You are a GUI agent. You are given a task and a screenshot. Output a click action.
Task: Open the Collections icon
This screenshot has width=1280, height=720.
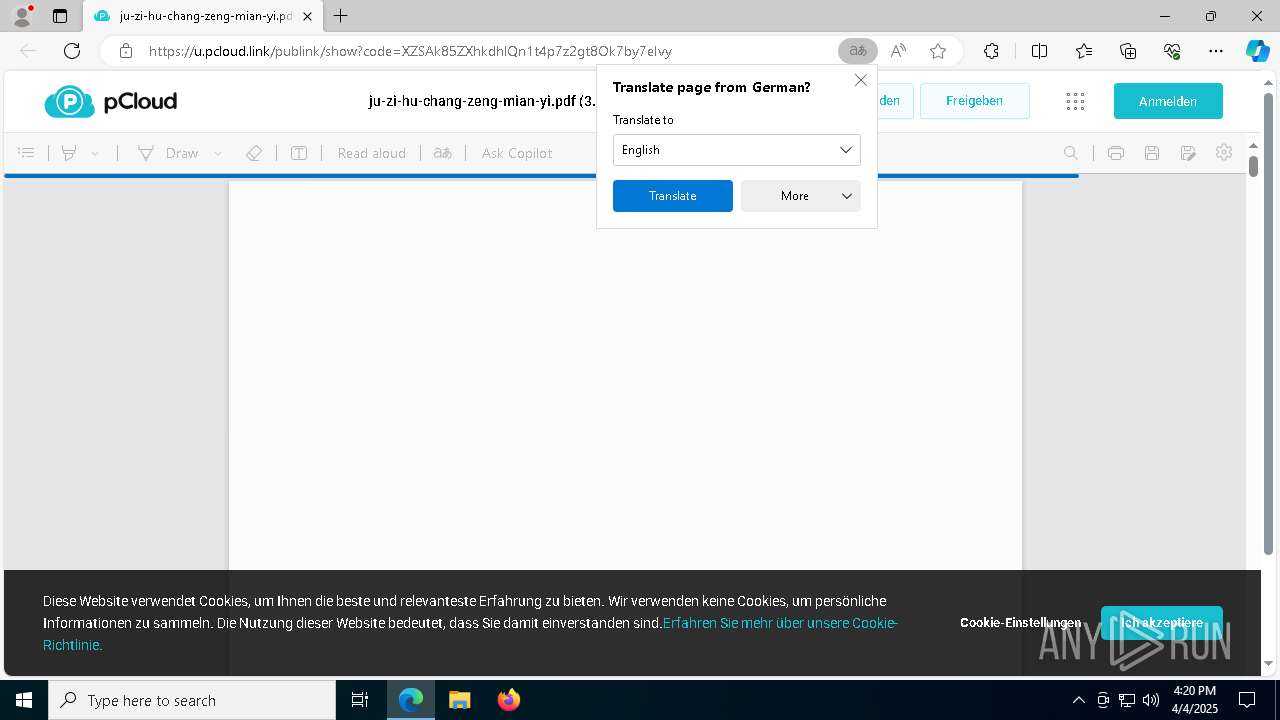point(1128,51)
